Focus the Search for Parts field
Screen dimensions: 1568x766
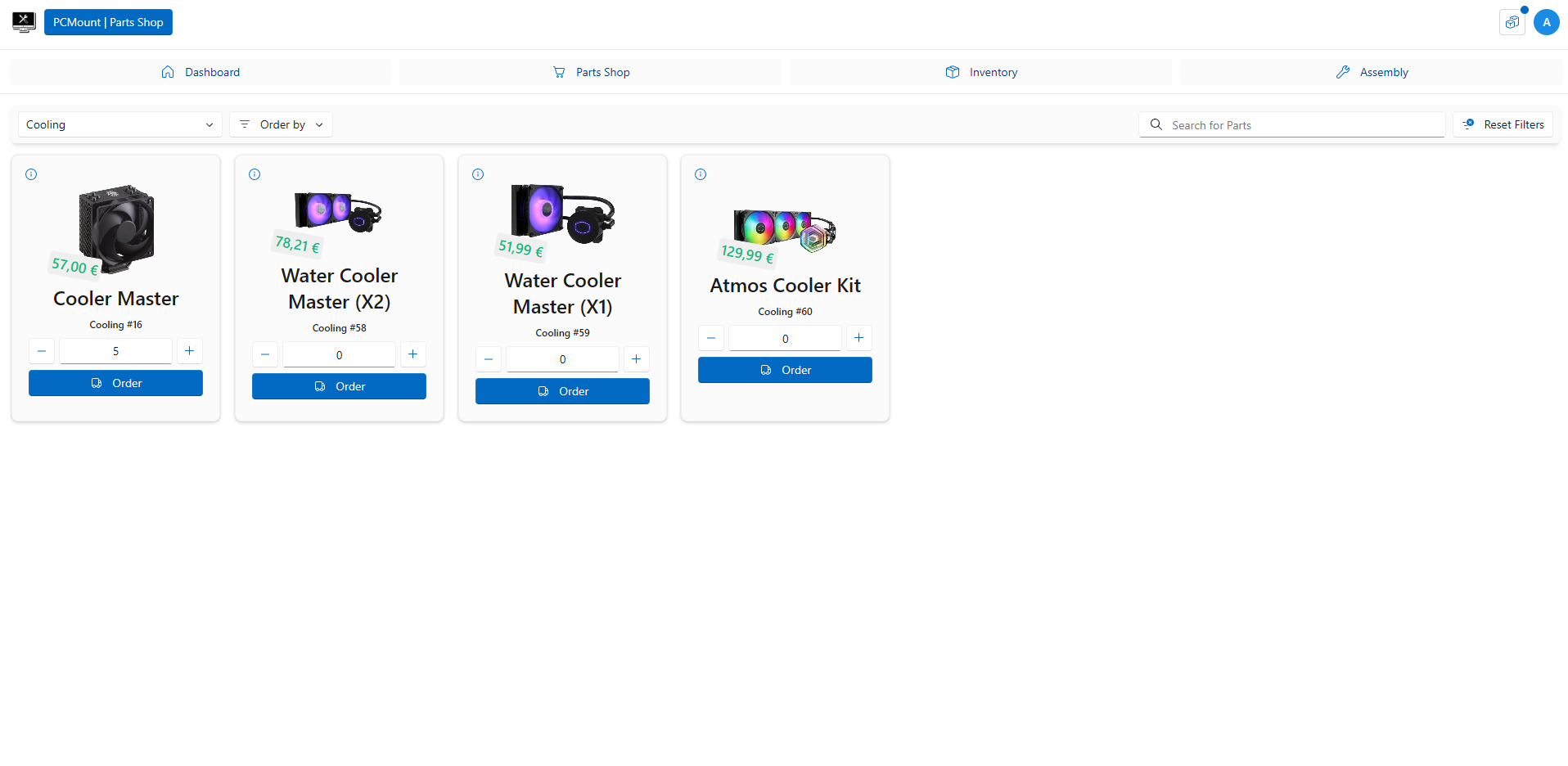[x=1292, y=124]
